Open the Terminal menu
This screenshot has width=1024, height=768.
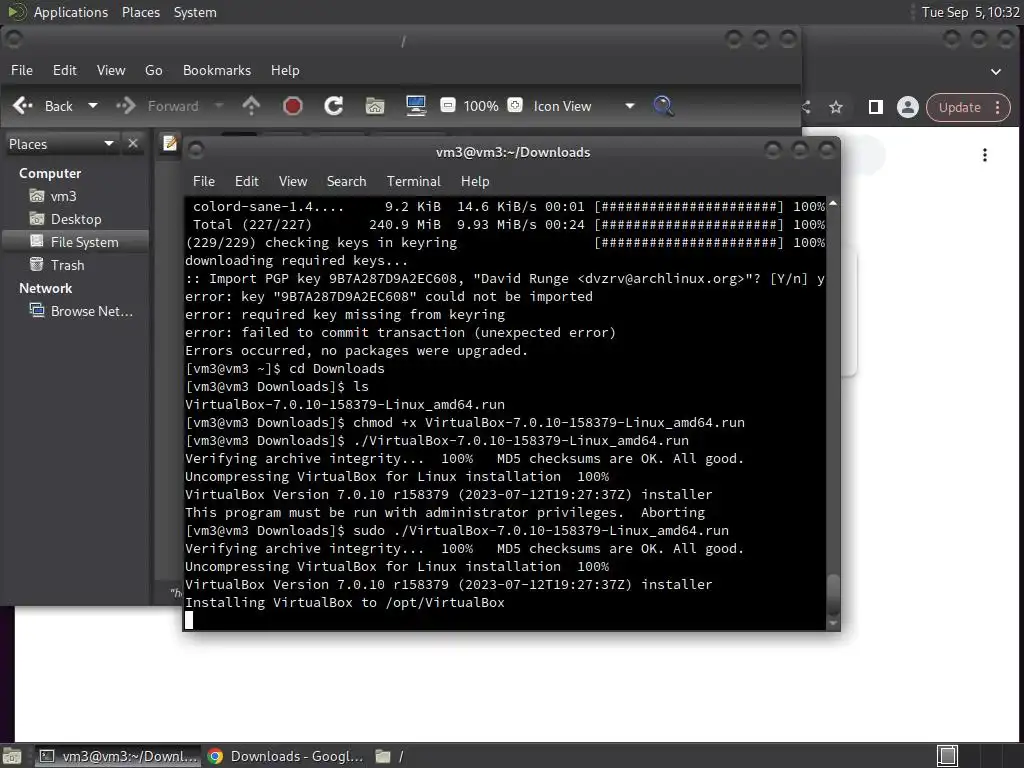click(413, 181)
